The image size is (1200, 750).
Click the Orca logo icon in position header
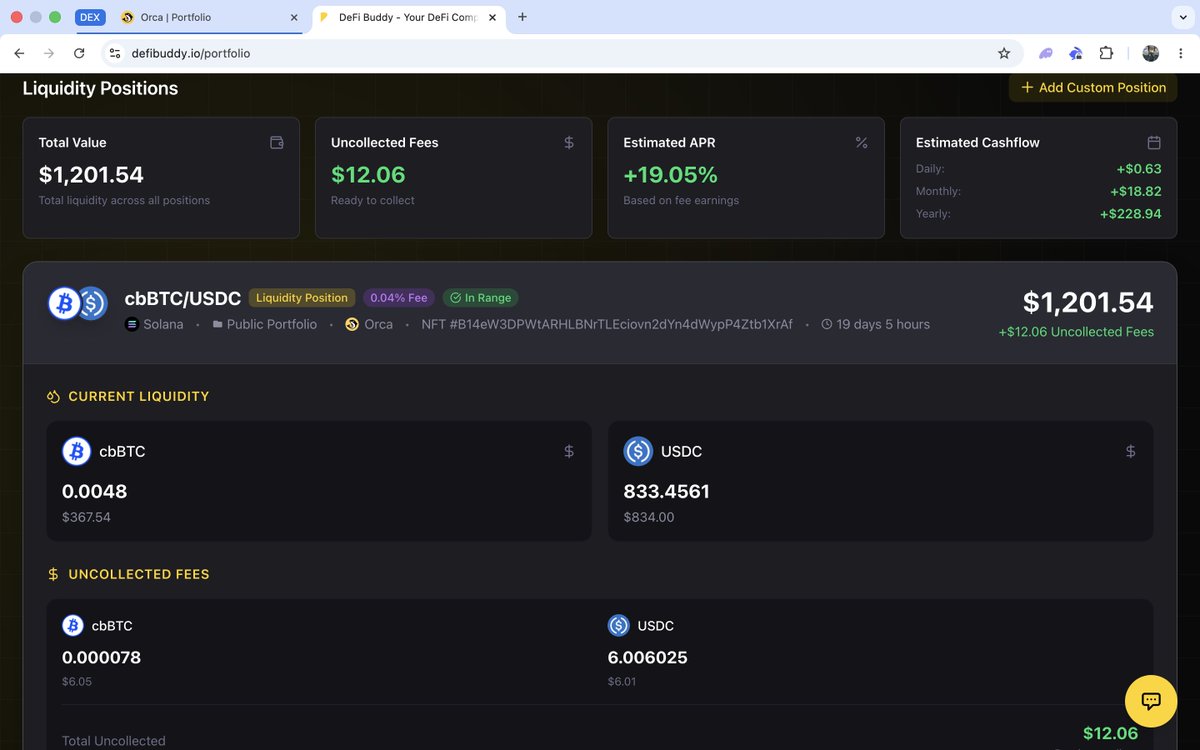click(352, 325)
